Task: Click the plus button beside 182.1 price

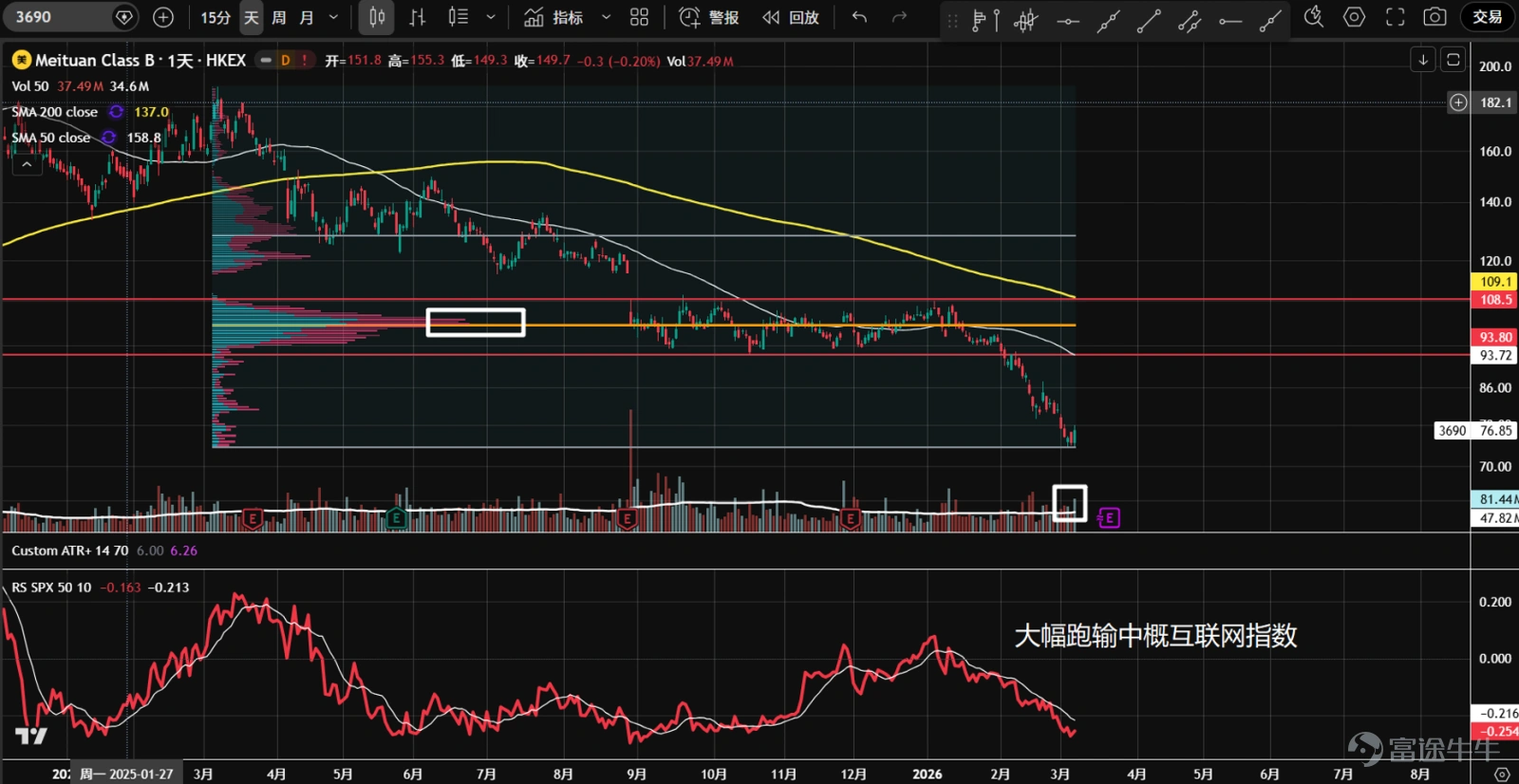Action: (1459, 103)
